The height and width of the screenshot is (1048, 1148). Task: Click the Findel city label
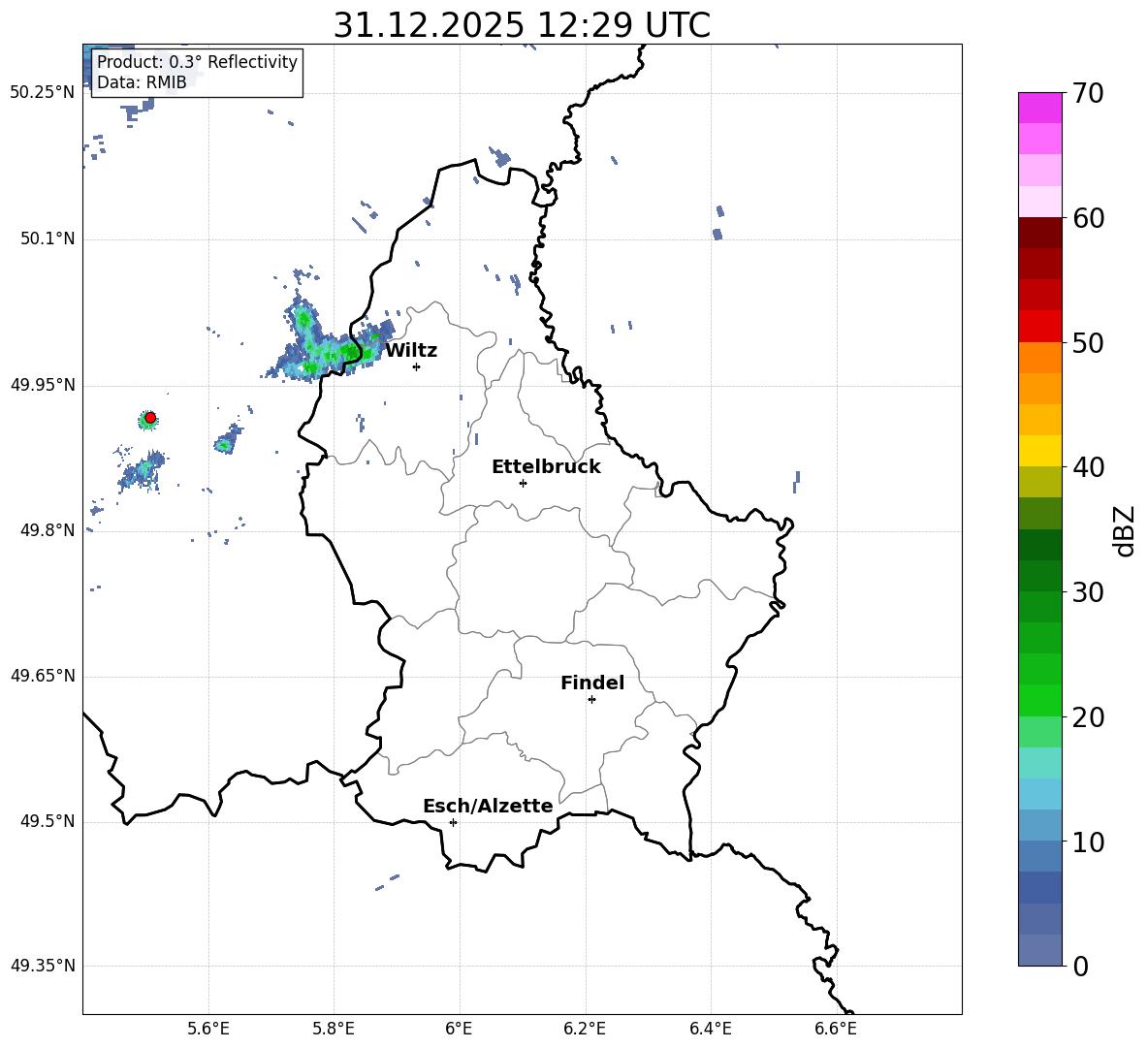point(592,683)
